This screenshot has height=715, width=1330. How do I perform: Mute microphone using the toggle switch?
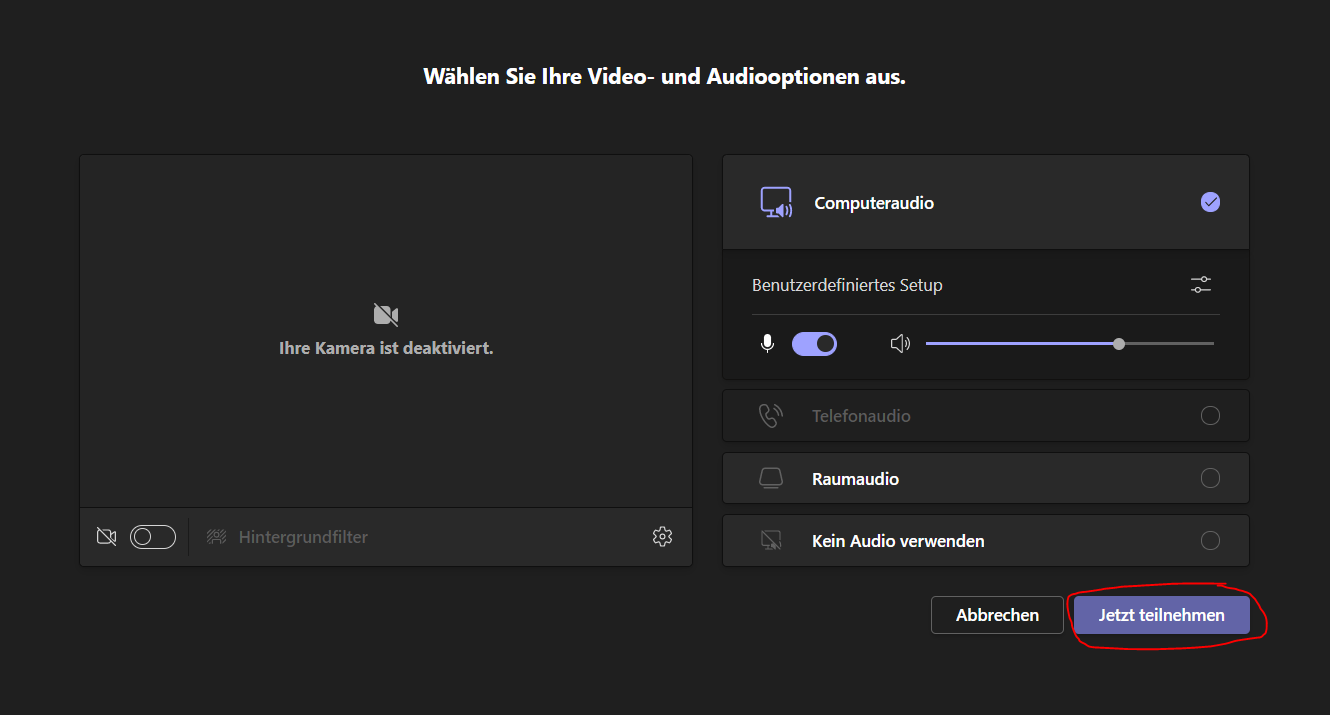(814, 344)
